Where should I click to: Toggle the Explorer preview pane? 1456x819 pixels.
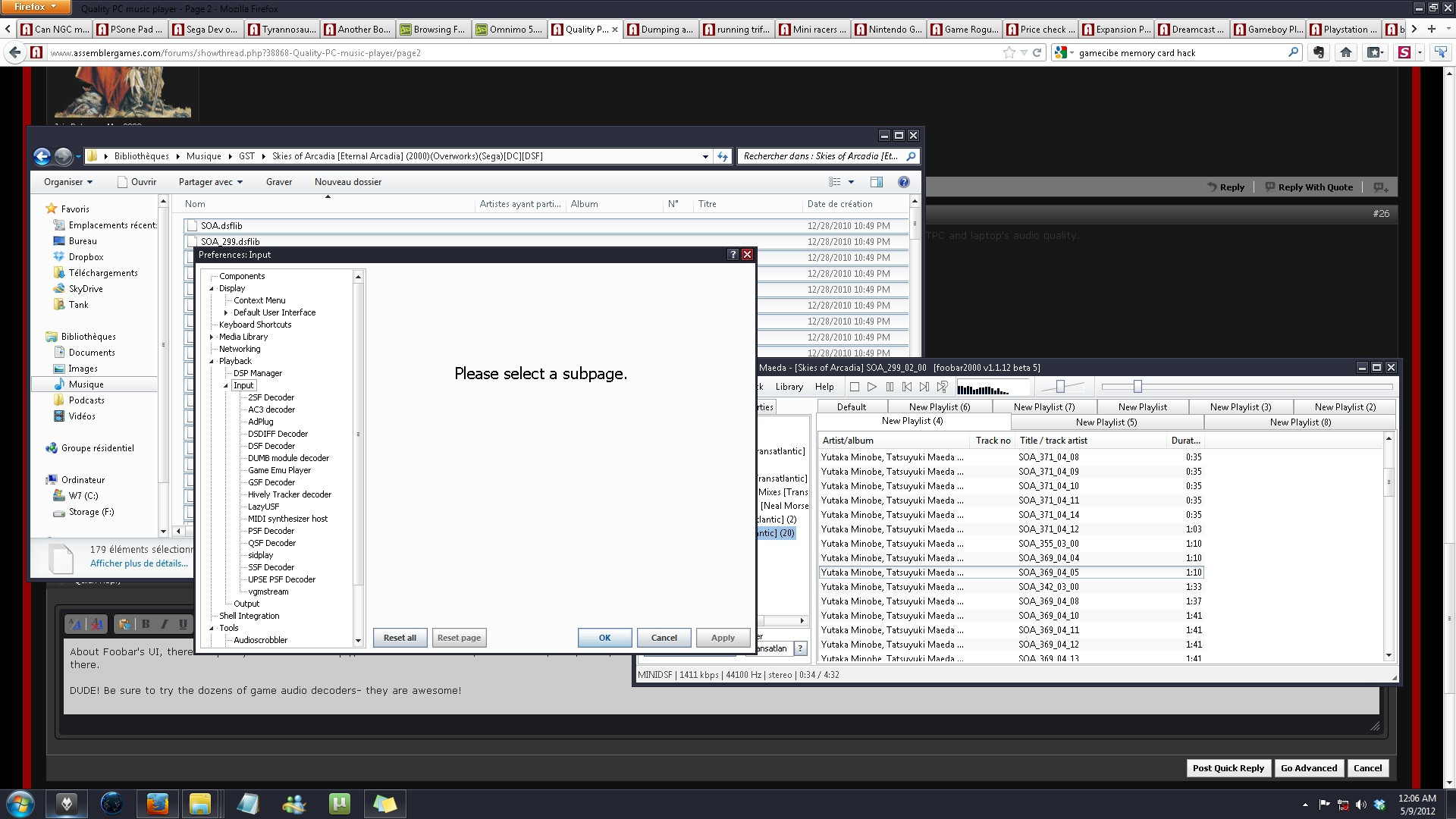877,182
